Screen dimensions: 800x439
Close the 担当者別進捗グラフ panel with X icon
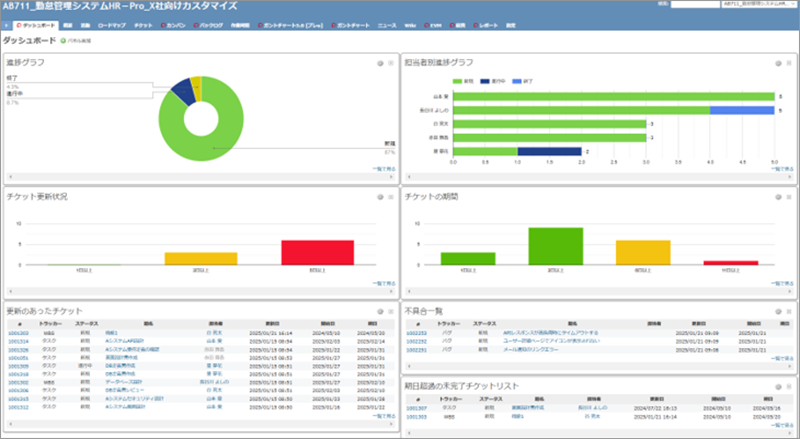[790, 62]
